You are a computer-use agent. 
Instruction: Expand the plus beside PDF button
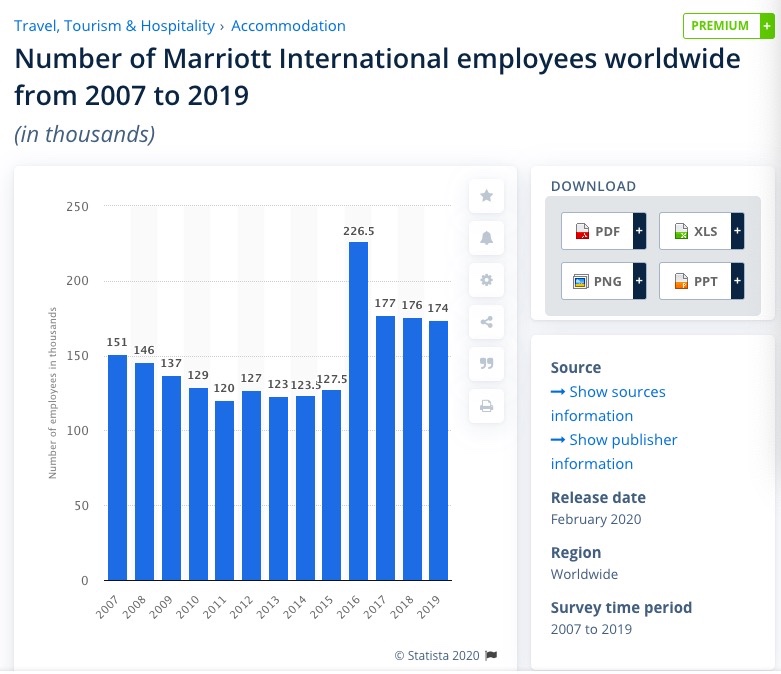tap(639, 232)
